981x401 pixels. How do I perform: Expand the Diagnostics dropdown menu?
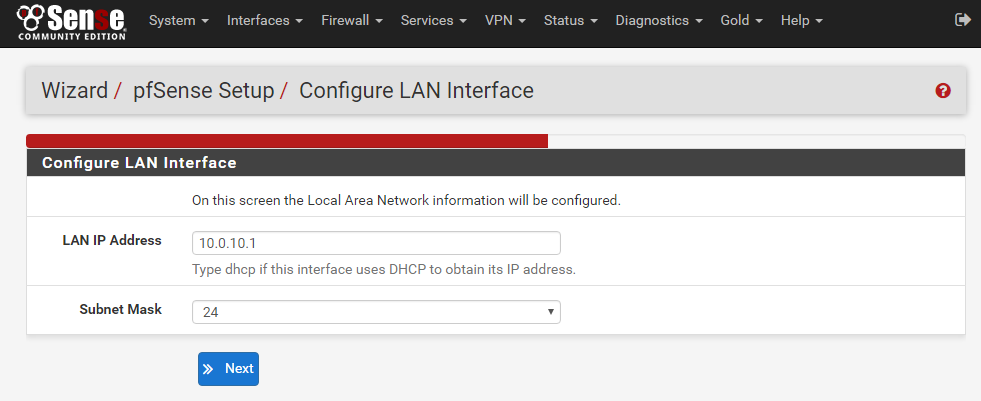pos(659,21)
